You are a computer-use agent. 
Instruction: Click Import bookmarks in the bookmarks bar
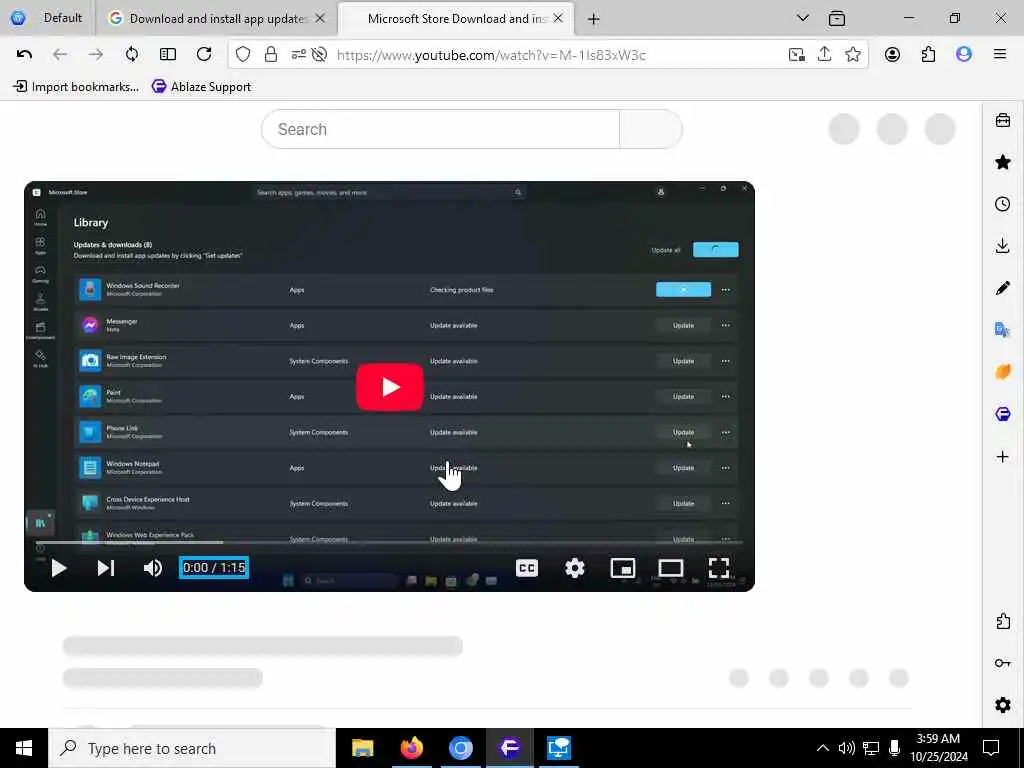(x=76, y=86)
